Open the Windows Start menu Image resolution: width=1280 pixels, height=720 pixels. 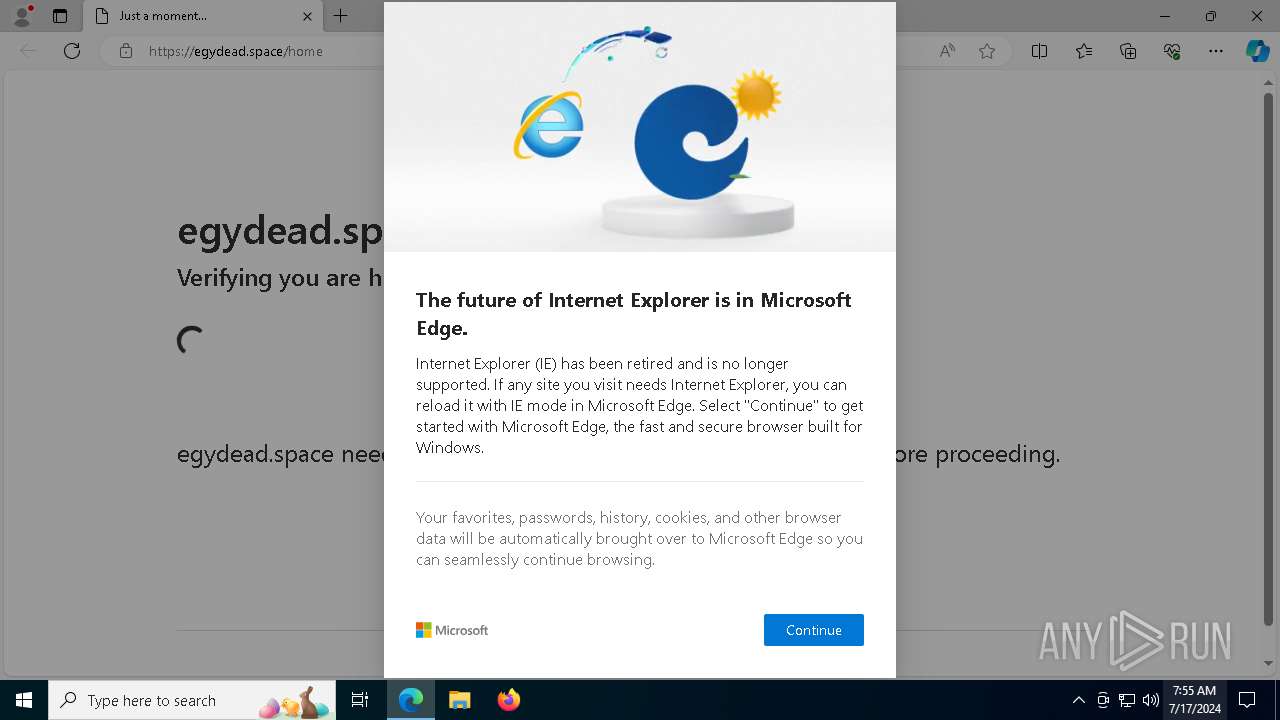pyautogui.click(x=24, y=700)
